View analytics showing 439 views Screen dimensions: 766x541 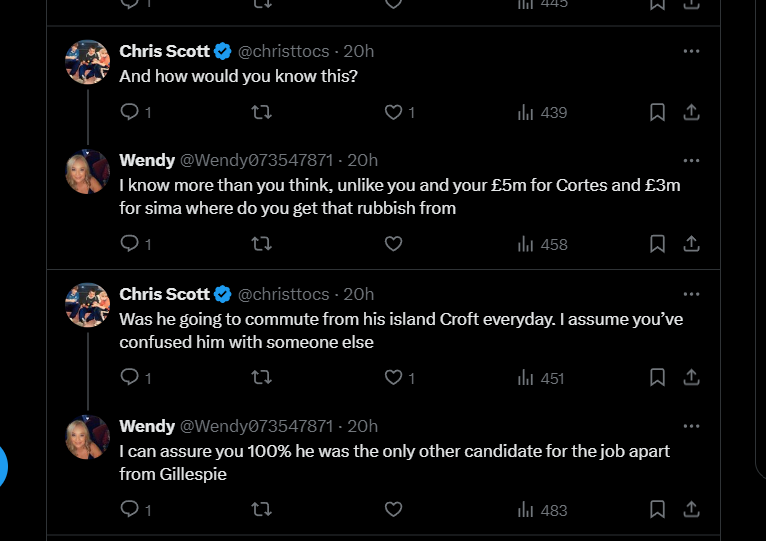point(542,112)
